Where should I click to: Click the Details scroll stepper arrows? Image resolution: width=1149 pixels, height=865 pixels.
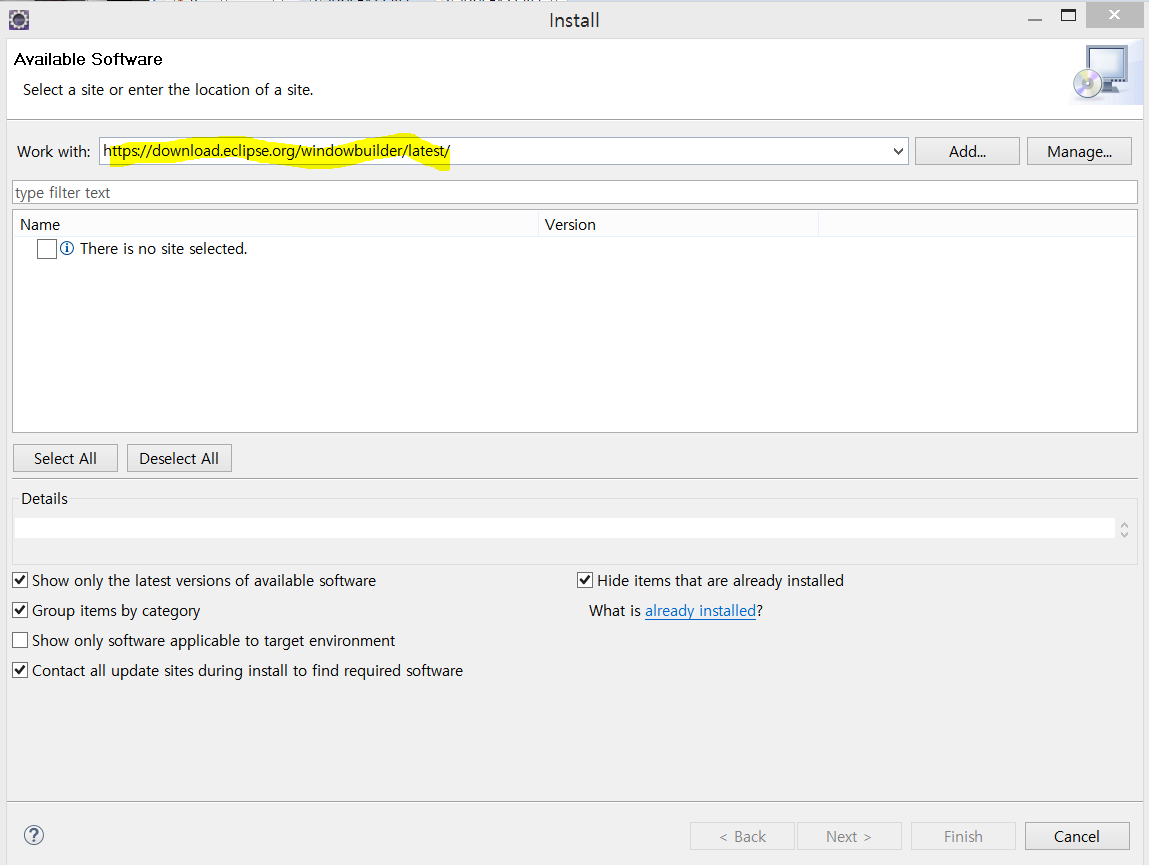tap(1124, 529)
